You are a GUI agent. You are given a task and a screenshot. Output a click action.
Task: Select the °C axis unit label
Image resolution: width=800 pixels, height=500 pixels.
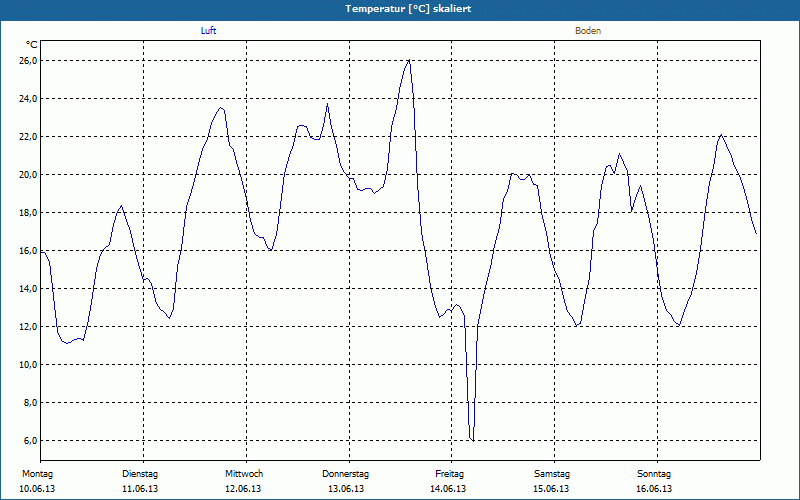pyautogui.click(x=32, y=45)
